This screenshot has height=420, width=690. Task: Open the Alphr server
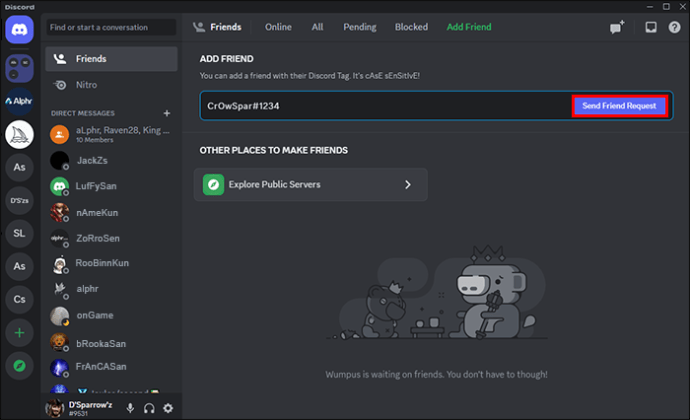(19, 101)
